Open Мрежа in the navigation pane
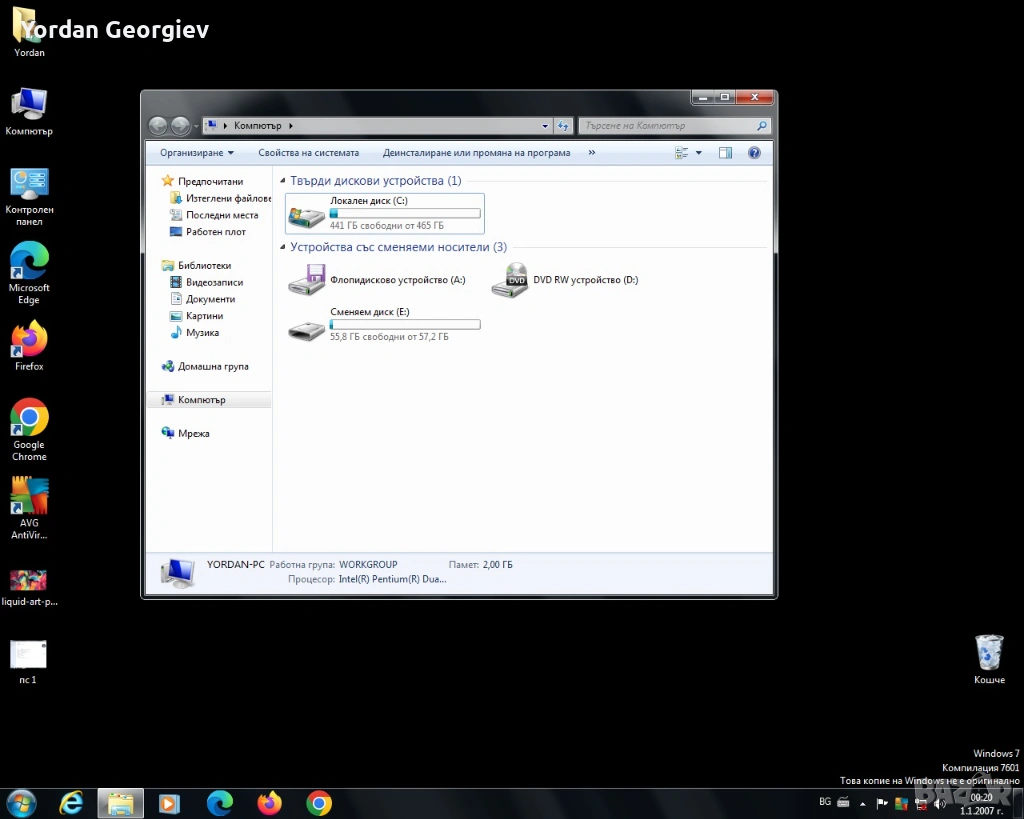The height and width of the screenshot is (819, 1024). [193, 434]
